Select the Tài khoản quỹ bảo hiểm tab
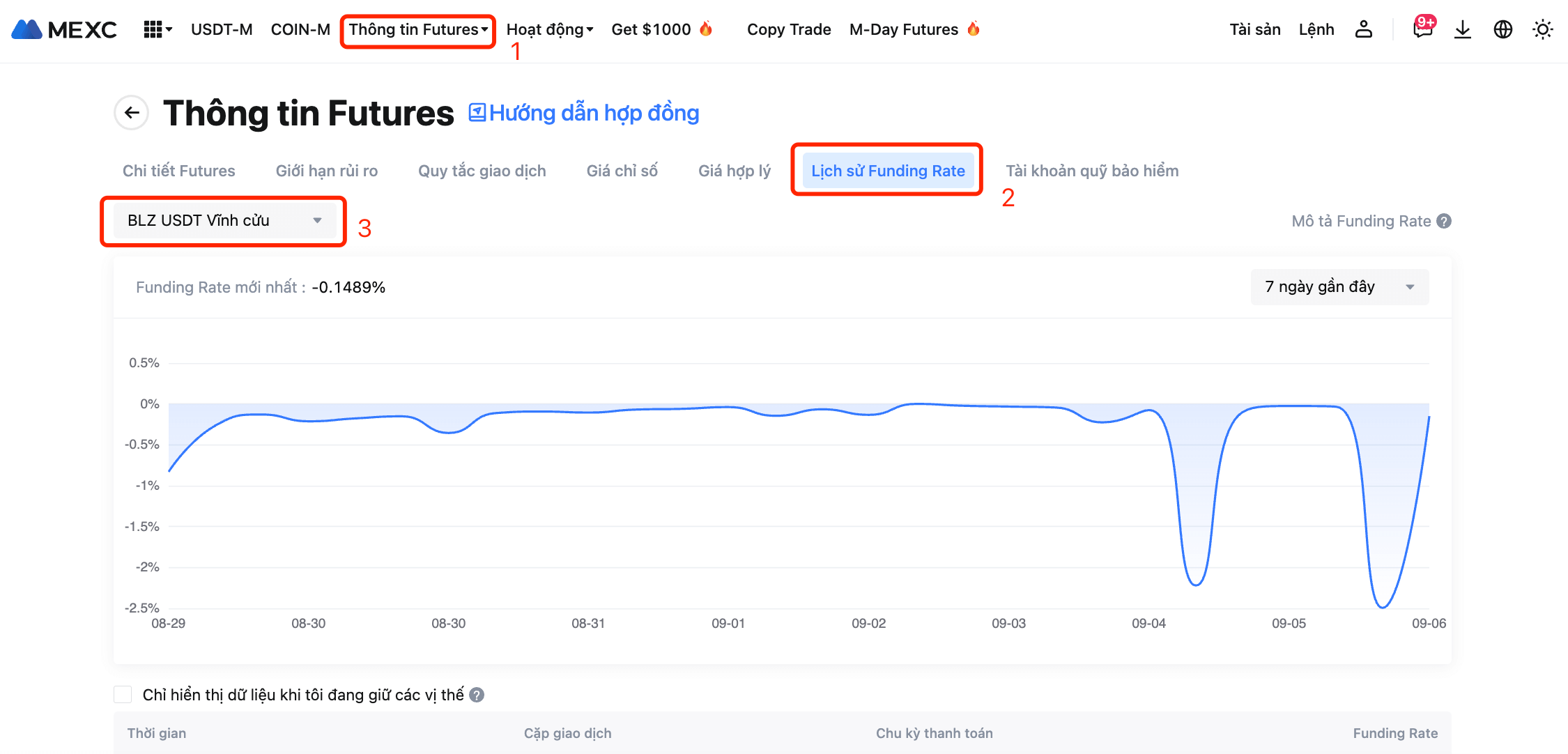 (x=1091, y=171)
